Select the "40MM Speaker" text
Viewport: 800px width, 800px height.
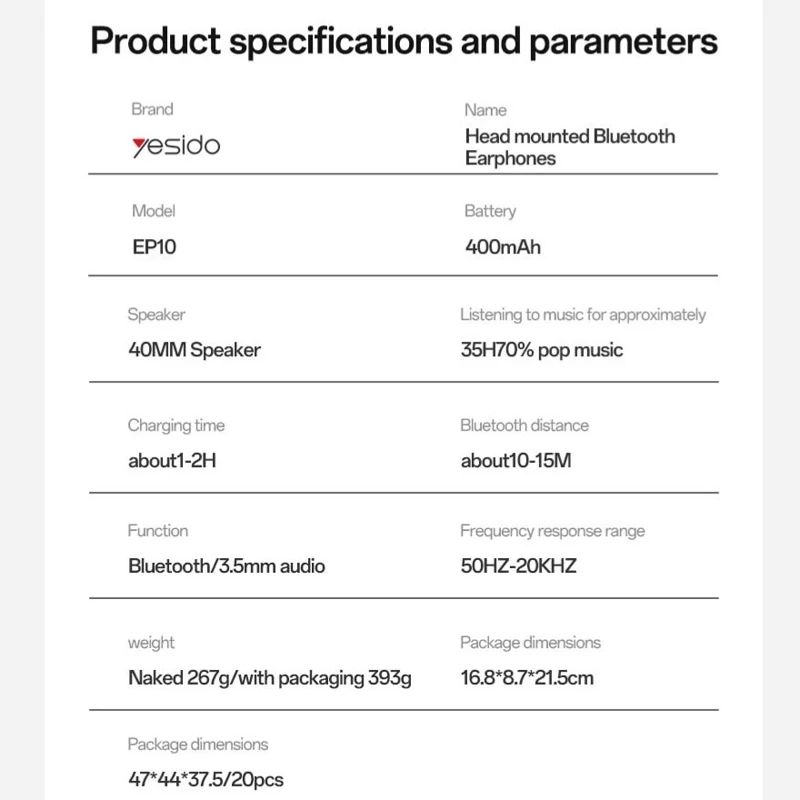pyautogui.click(x=194, y=350)
